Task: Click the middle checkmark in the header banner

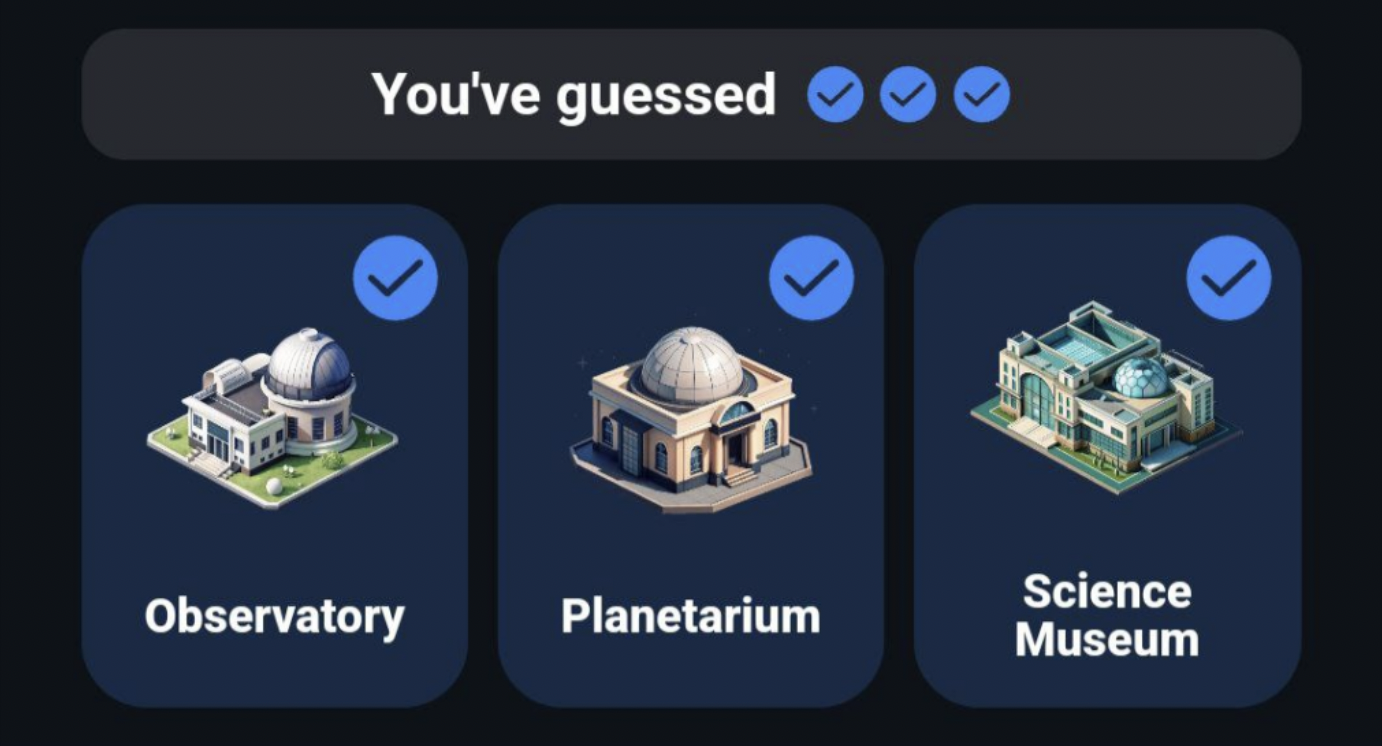Action: coord(908,95)
